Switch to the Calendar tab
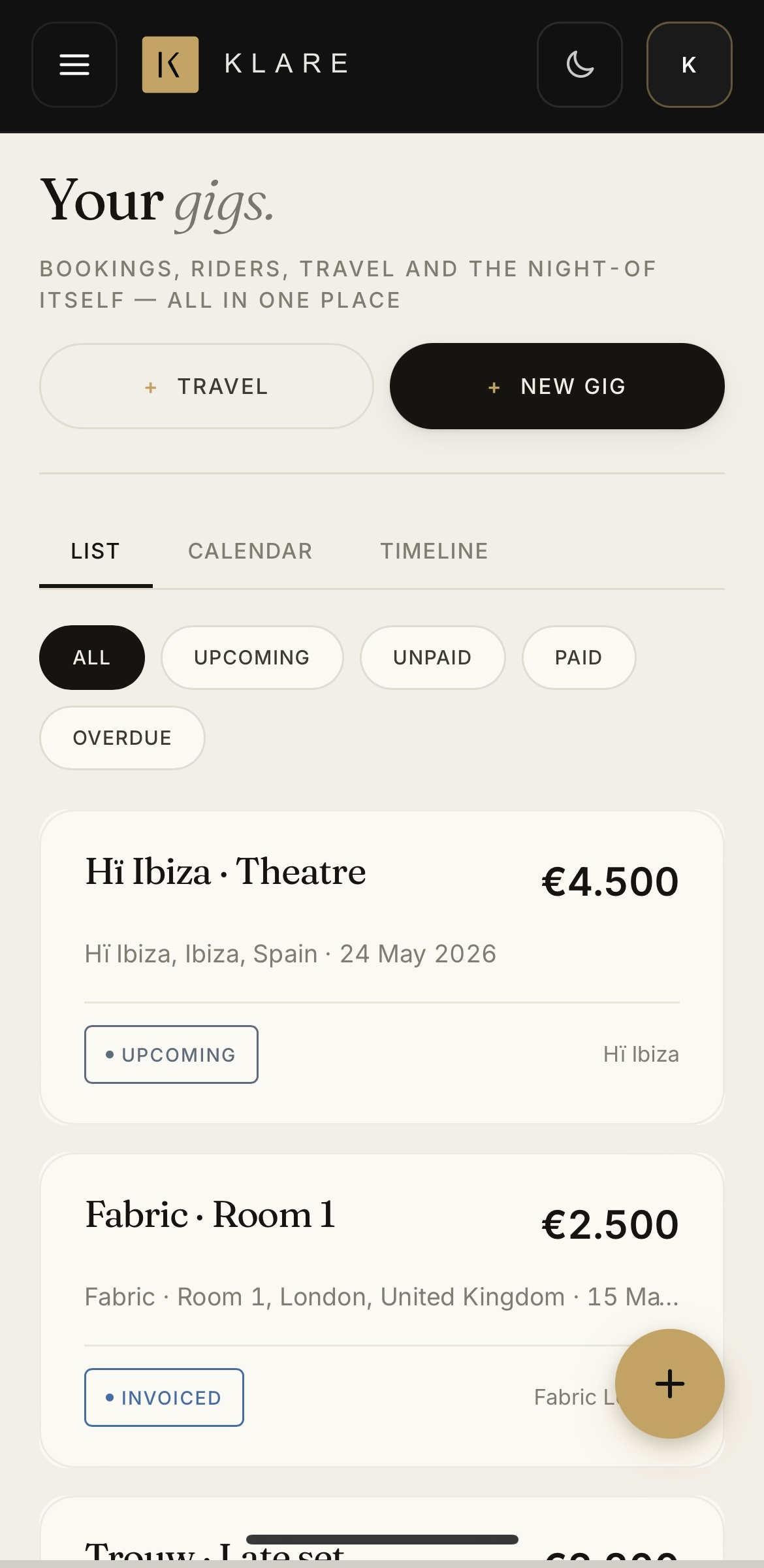Screen dimensions: 764x1568 pos(250,551)
